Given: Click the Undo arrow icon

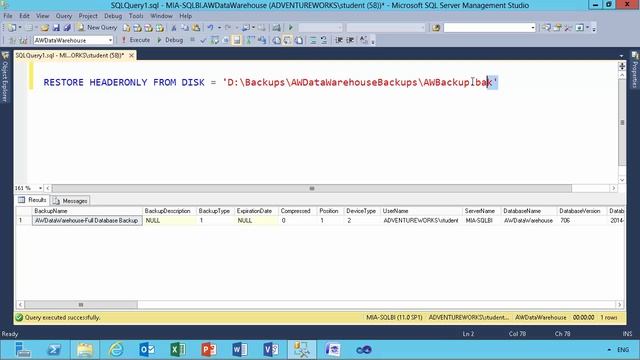Looking at the screenshot, I should [x=210, y=27].
